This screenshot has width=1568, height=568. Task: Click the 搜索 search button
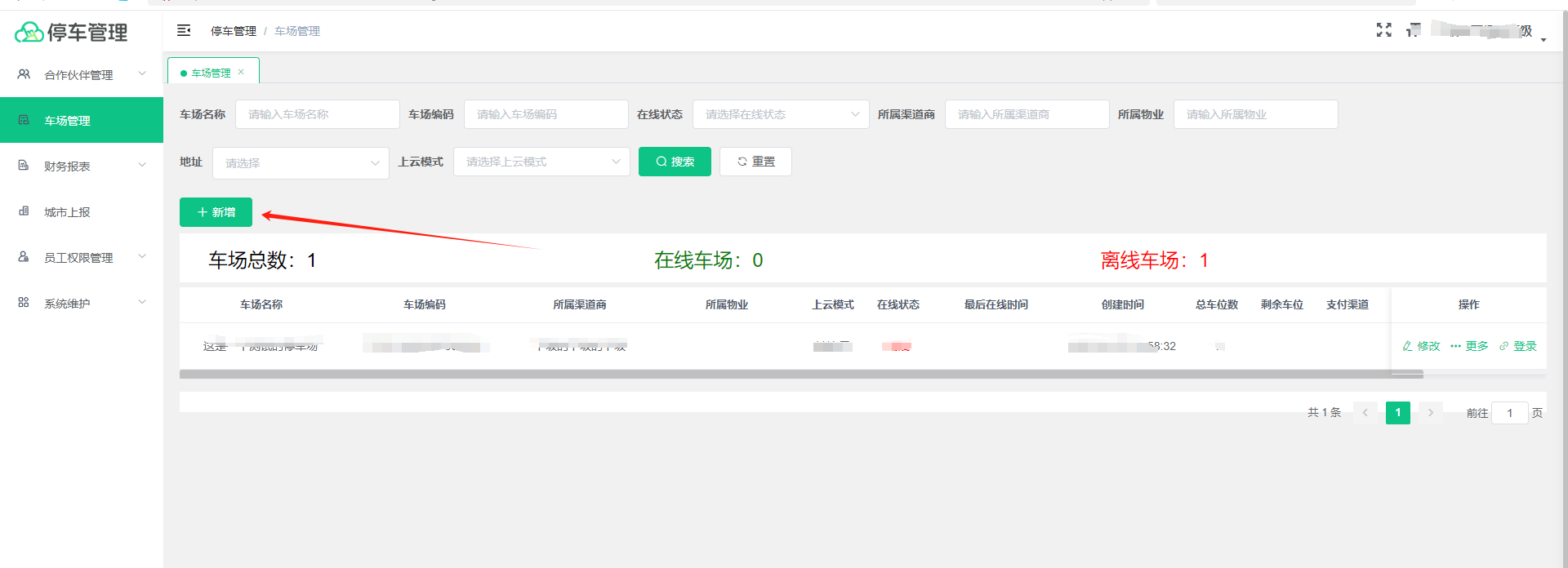[x=675, y=162]
